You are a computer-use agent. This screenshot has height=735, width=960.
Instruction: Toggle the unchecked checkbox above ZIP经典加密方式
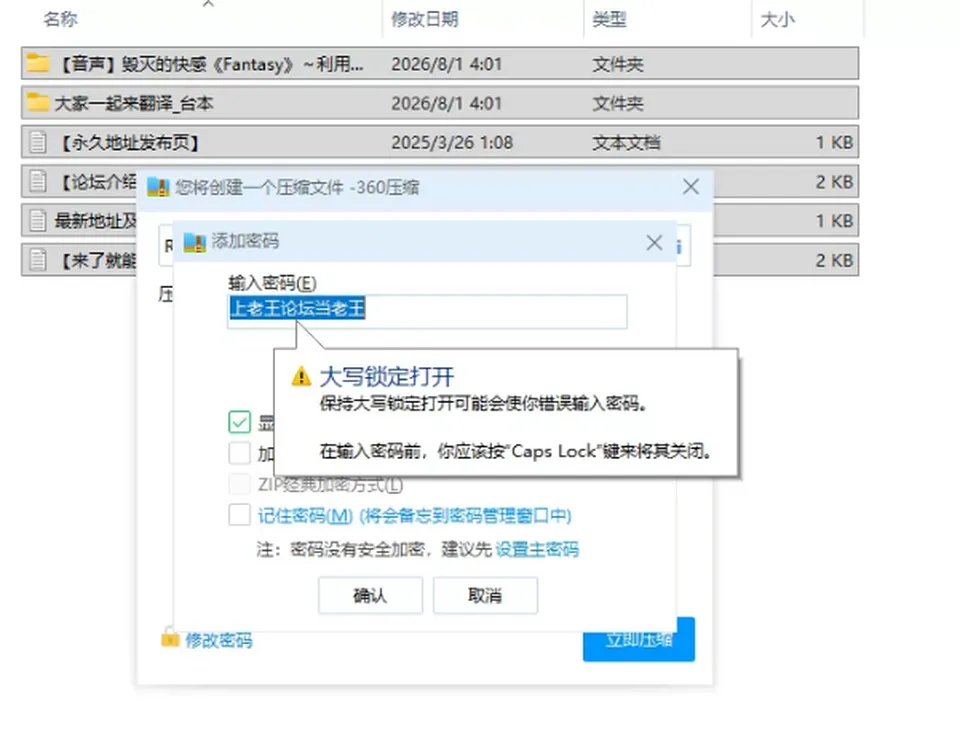click(x=239, y=453)
